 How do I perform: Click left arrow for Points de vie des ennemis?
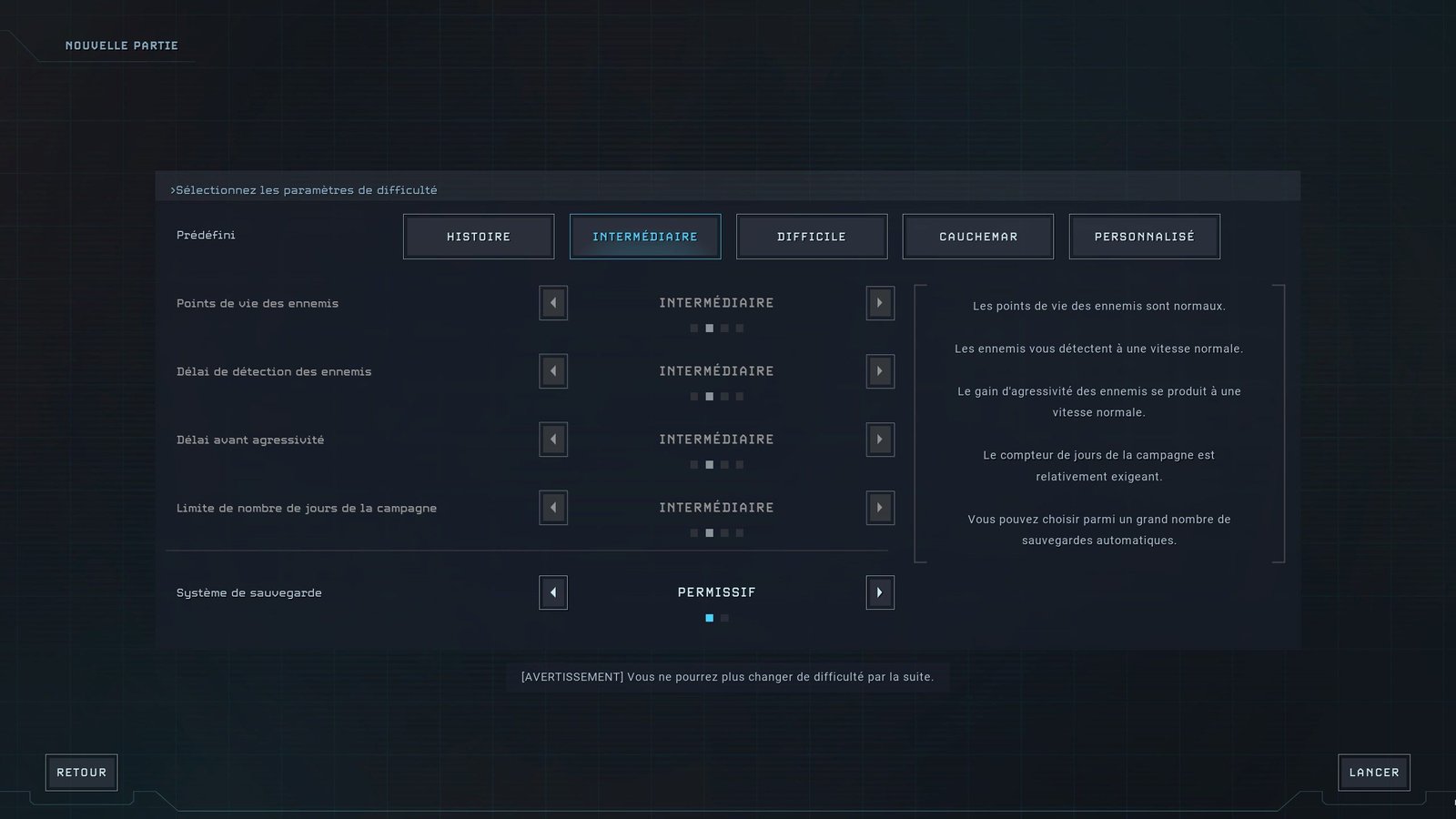tap(553, 303)
